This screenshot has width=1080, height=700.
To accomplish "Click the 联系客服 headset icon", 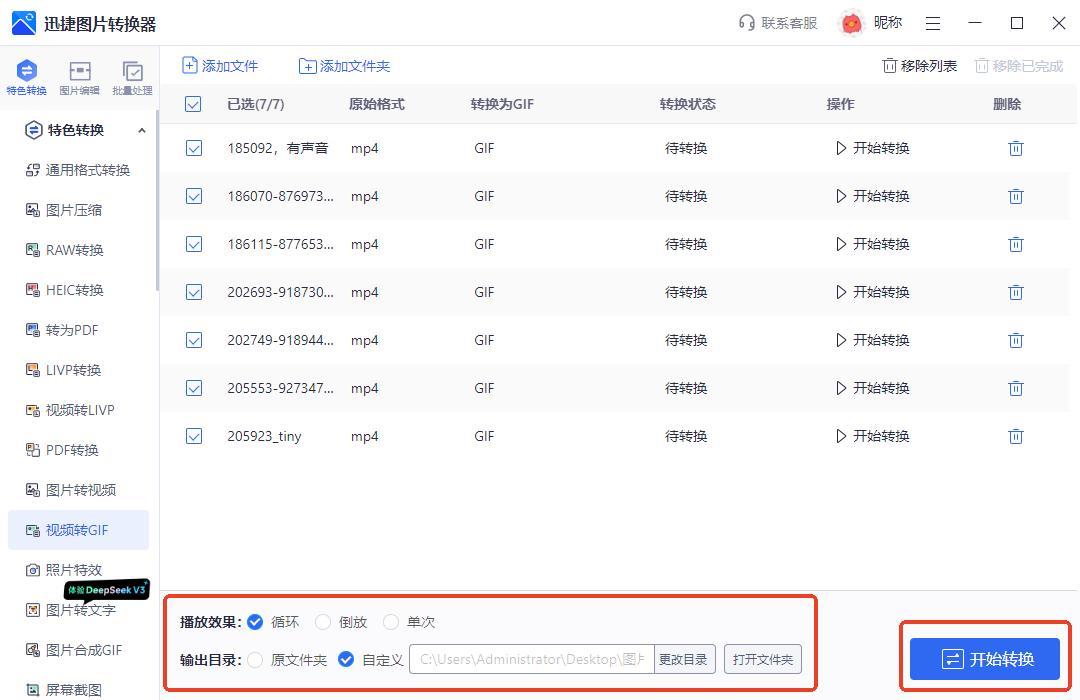I will click(x=746, y=23).
